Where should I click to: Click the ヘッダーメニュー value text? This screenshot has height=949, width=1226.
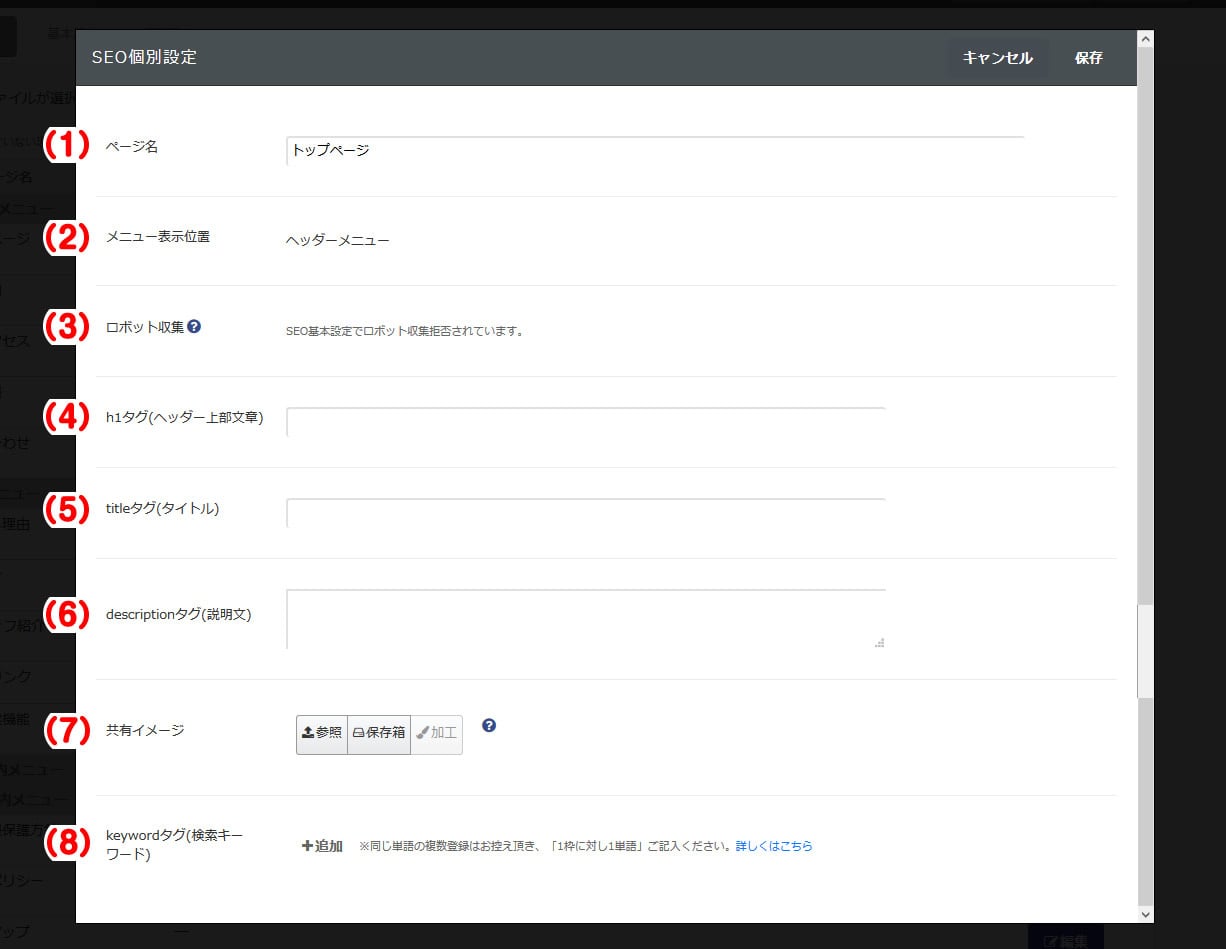pos(338,241)
